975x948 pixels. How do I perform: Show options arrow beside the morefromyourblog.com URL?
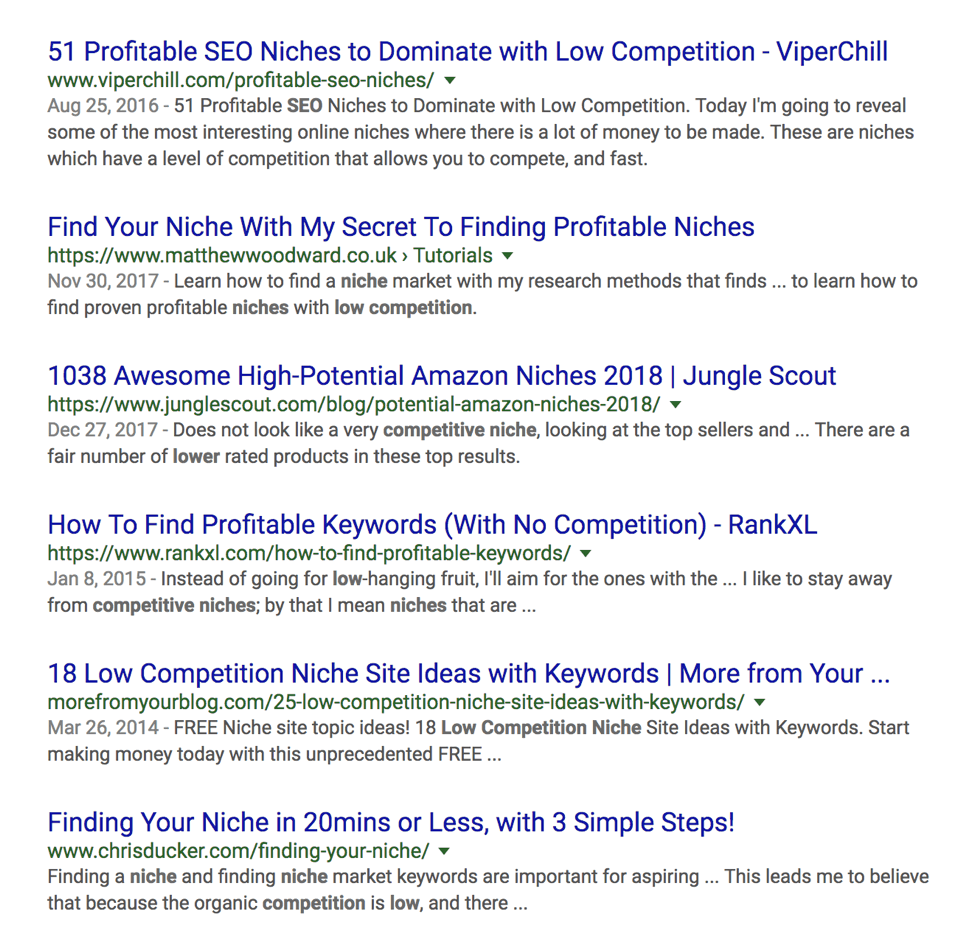760,702
